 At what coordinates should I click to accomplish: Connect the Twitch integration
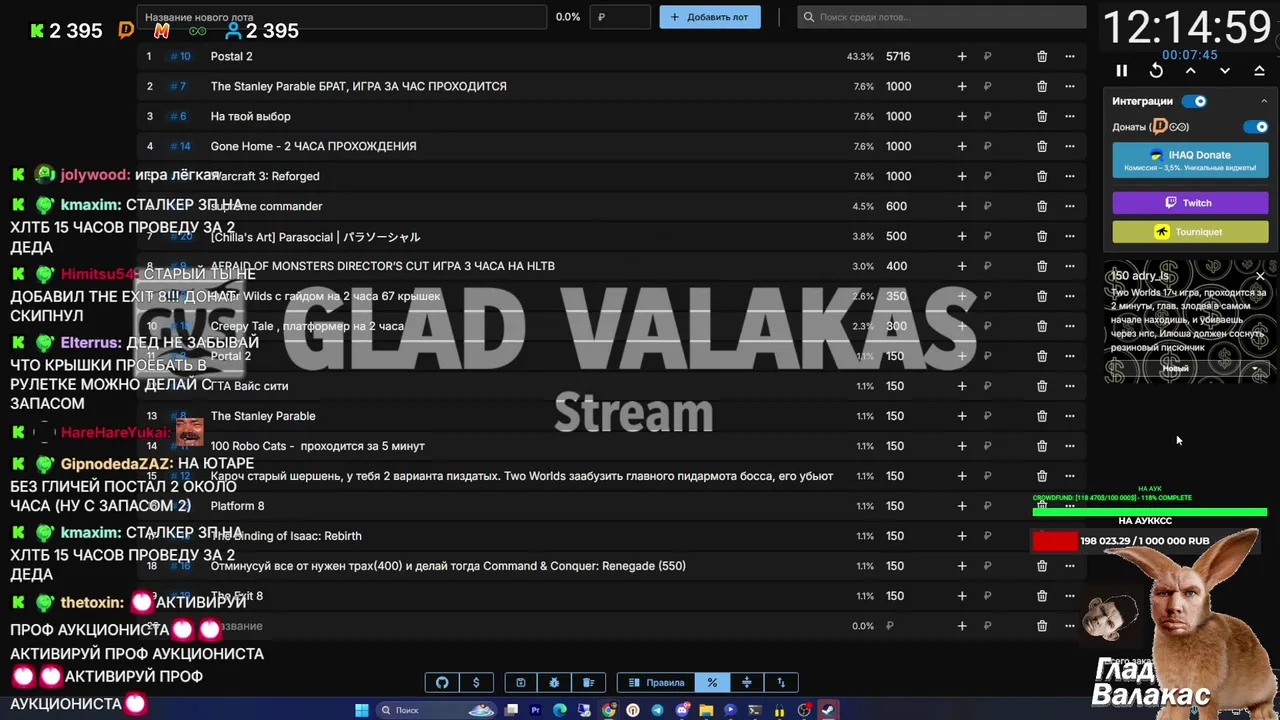click(x=1190, y=203)
